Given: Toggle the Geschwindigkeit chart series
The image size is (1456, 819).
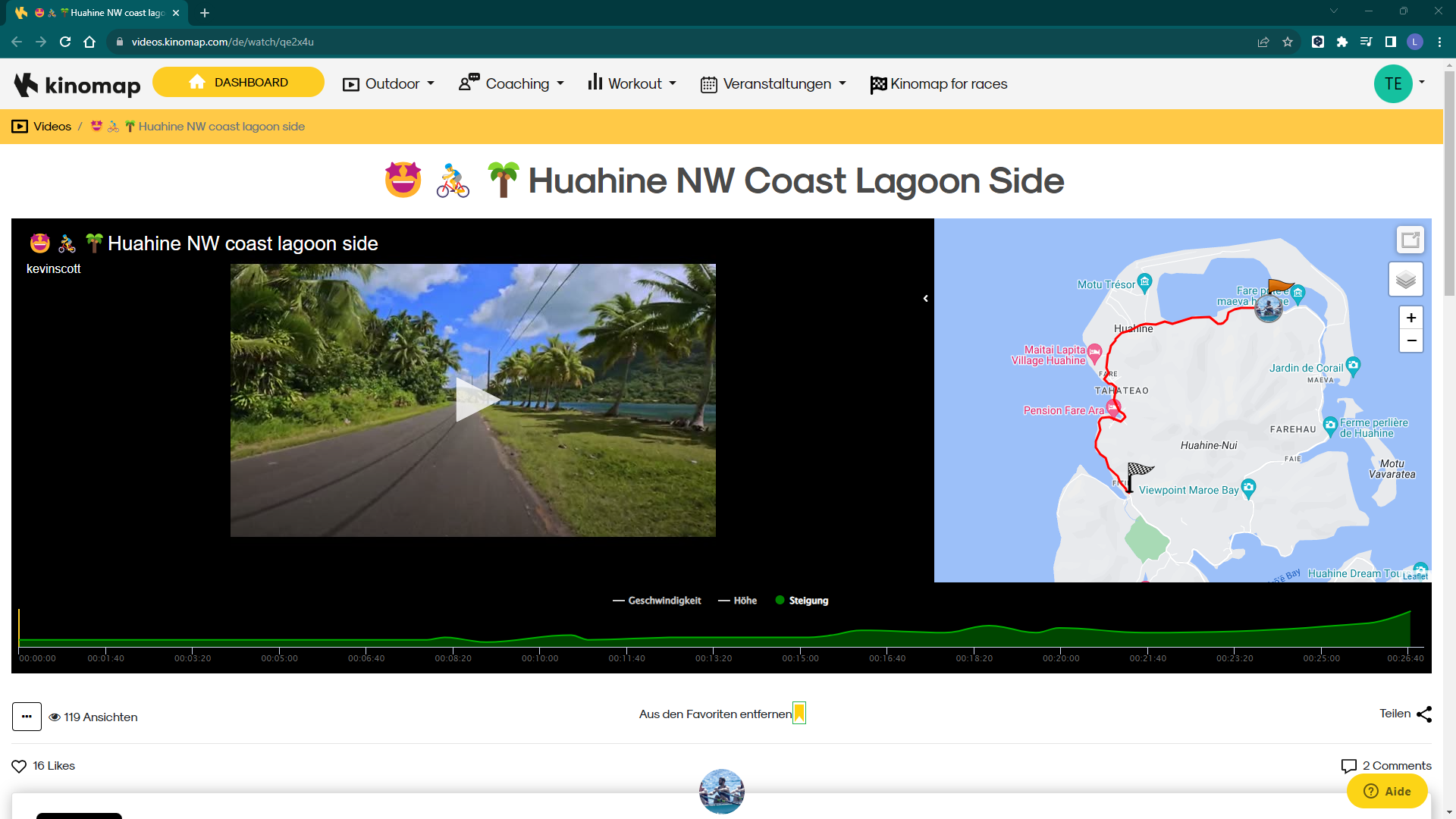Looking at the screenshot, I should [x=657, y=601].
